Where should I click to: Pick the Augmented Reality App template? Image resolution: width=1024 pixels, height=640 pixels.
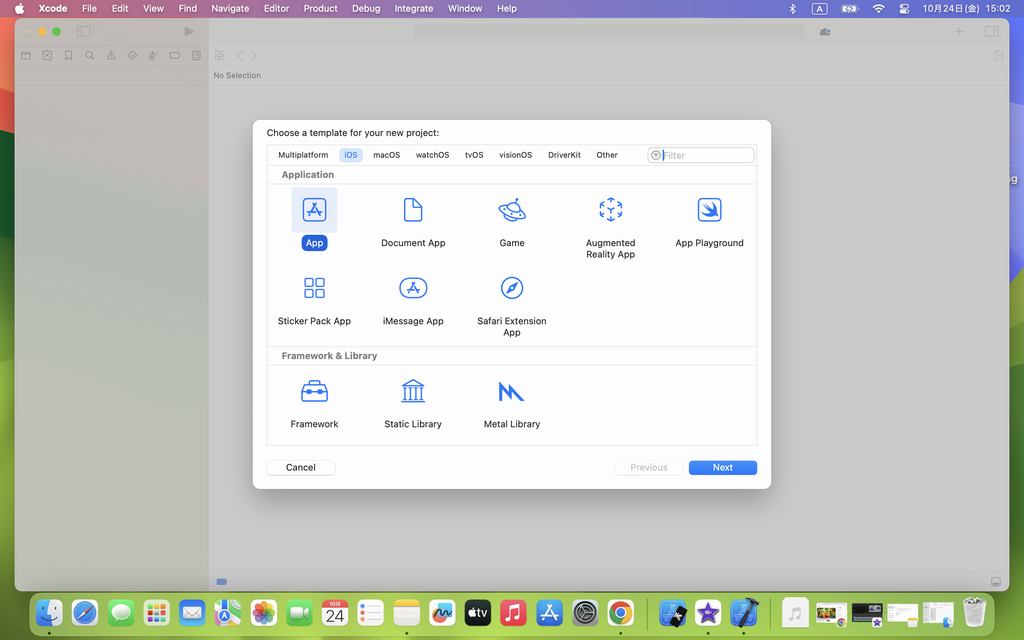coord(610,210)
